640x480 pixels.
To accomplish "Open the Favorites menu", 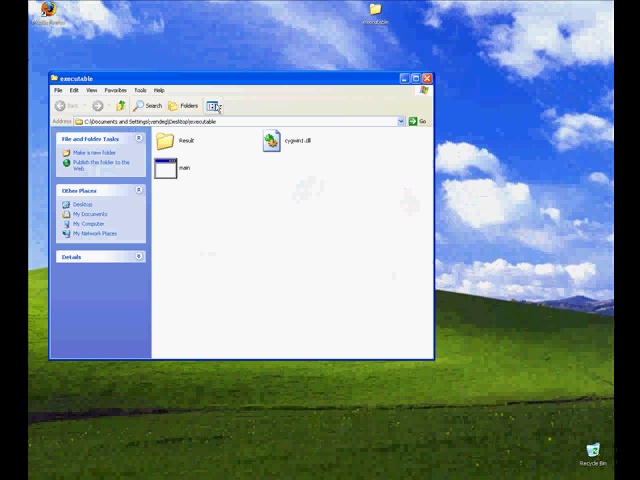I will (x=116, y=90).
